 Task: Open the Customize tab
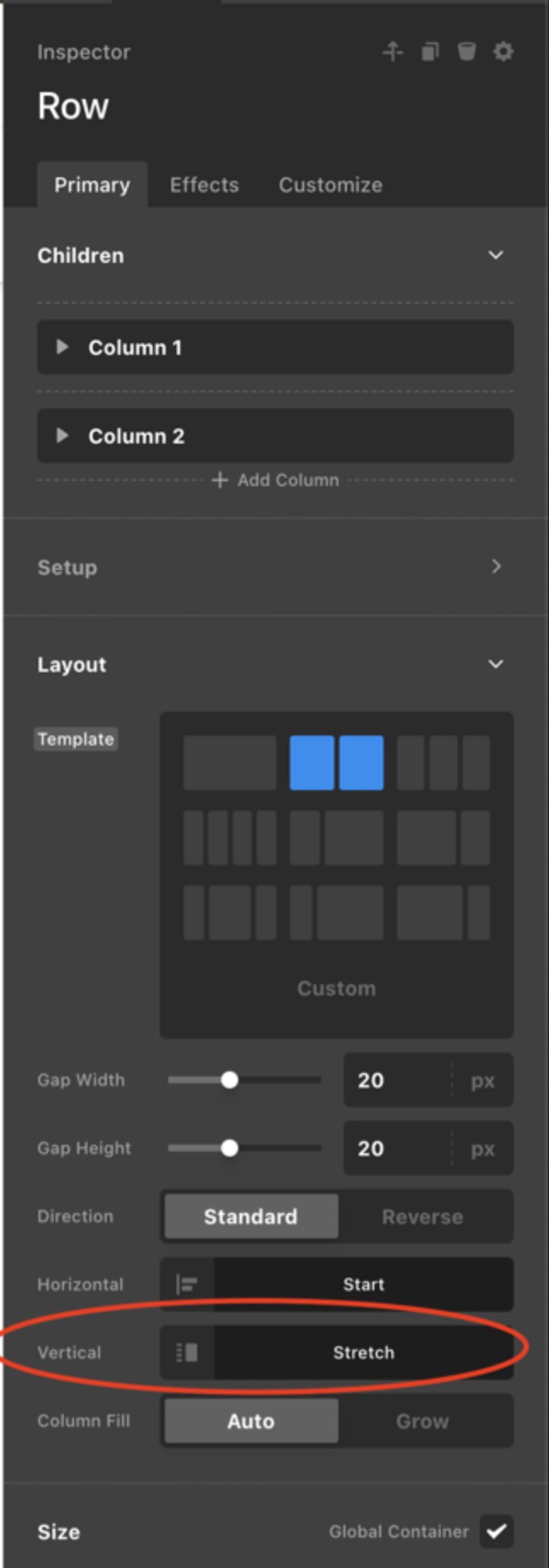pos(330,185)
